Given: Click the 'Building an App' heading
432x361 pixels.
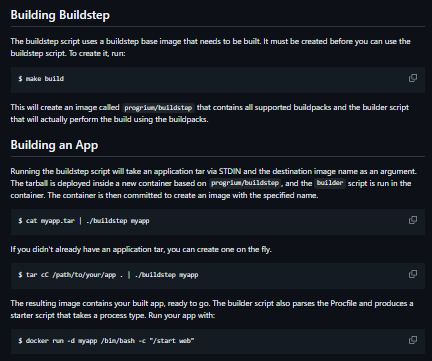Looking at the screenshot, I should point(54,145).
